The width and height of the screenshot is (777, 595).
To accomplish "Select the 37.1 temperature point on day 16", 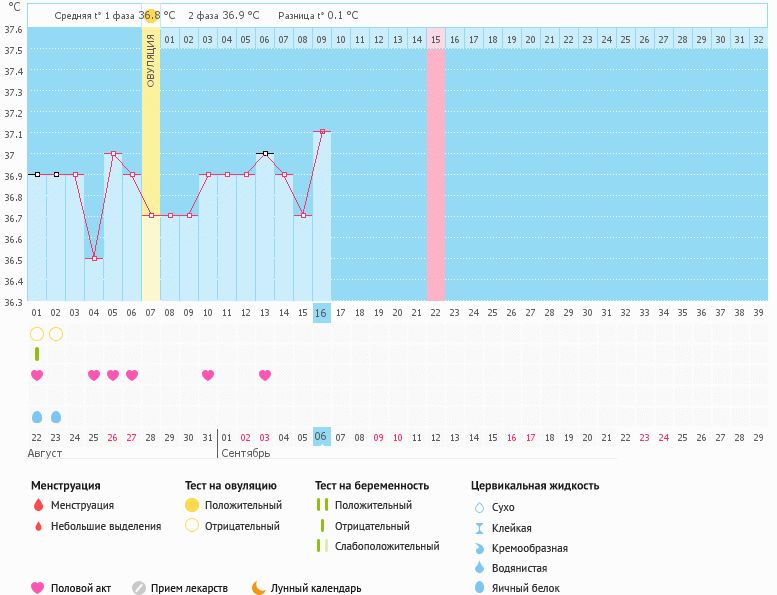I will click(x=322, y=131).
